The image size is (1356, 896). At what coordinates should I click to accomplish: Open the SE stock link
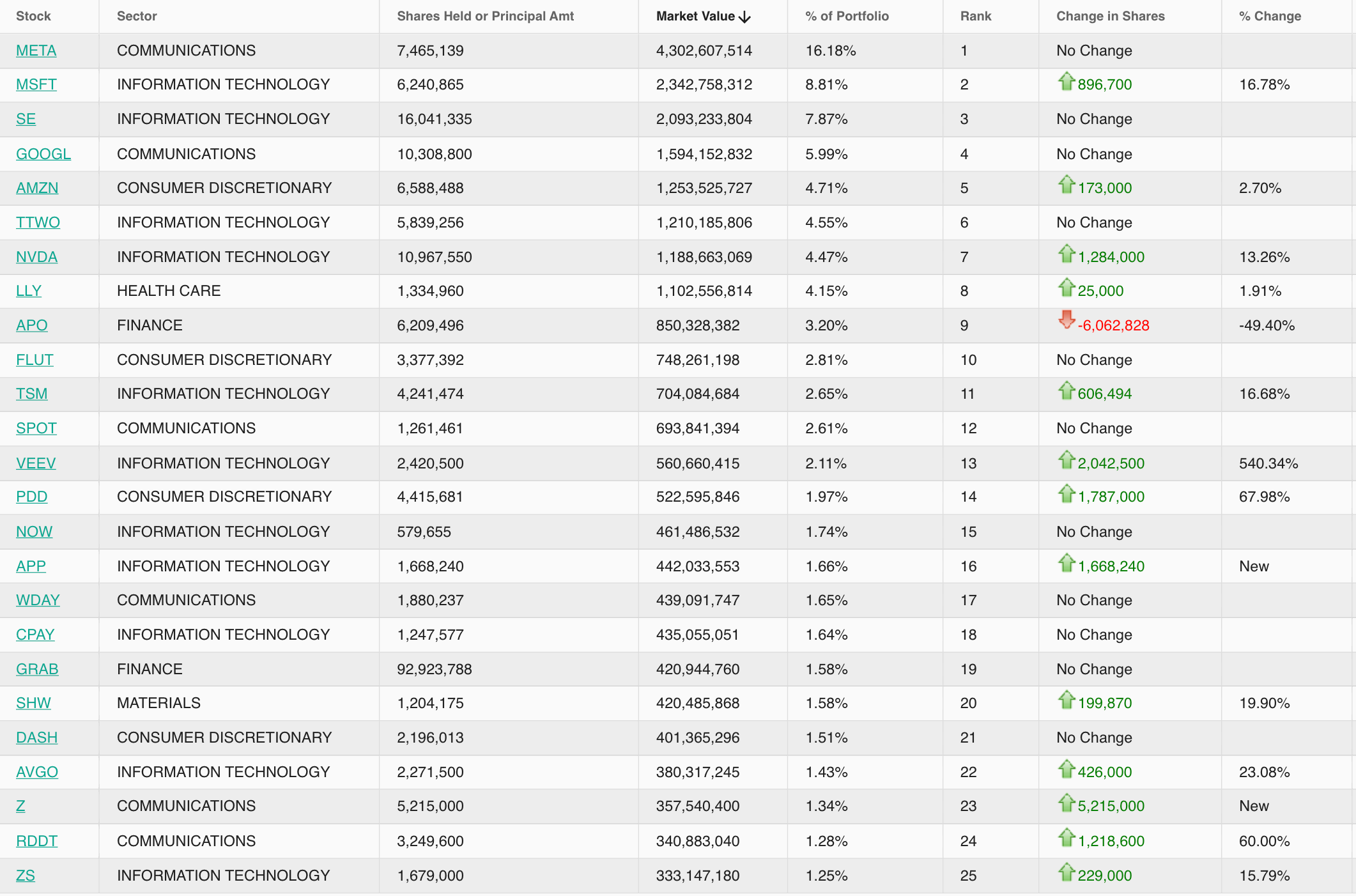coord(26,119)
